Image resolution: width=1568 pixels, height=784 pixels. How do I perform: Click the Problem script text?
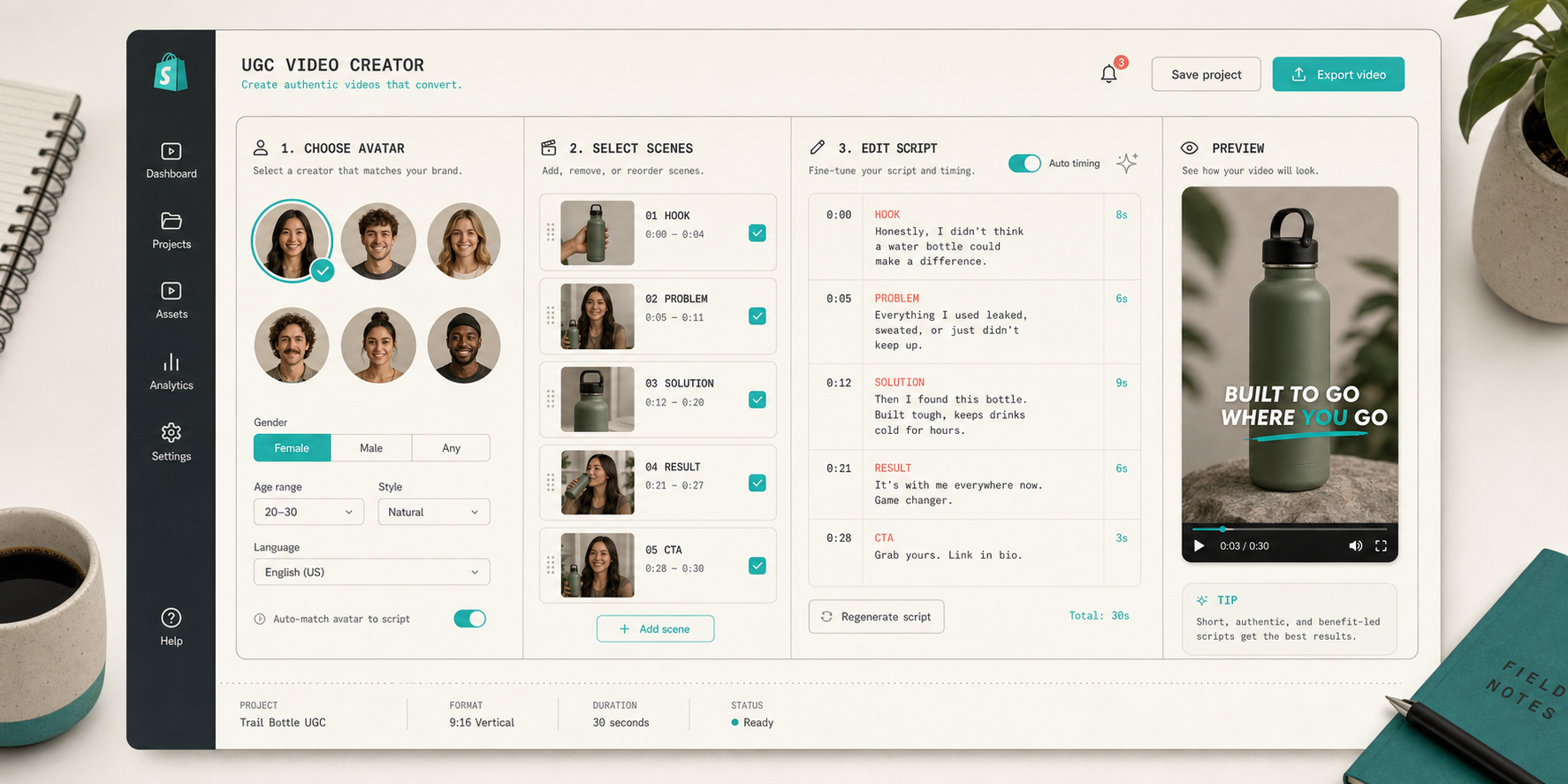[x=951, y=331]
